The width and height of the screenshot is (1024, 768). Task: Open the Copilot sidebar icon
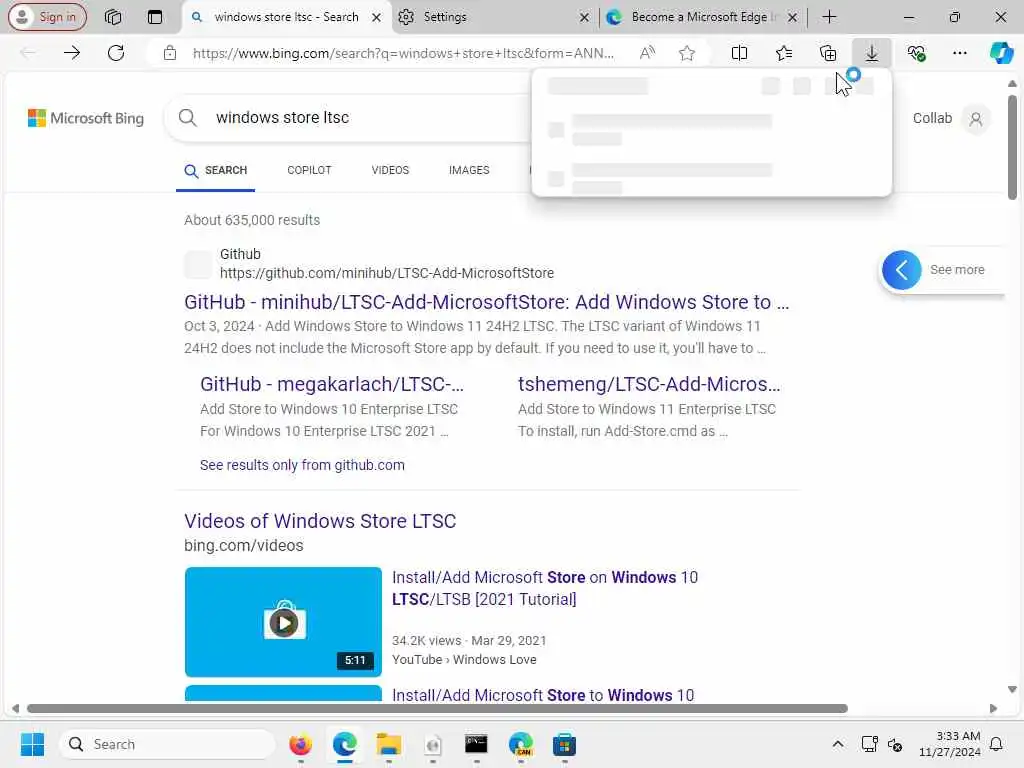(x=1002, y=53)
